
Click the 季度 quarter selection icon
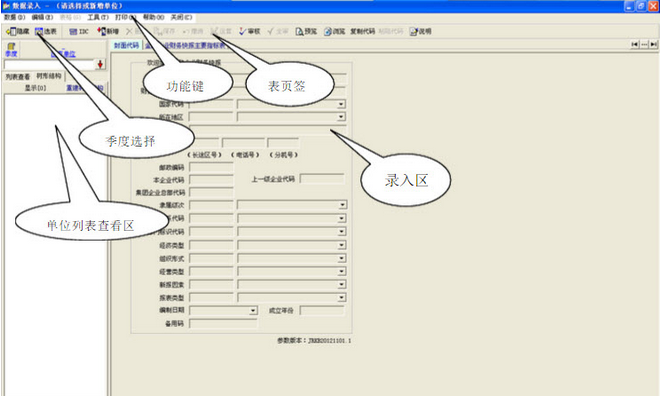(11, 50)
